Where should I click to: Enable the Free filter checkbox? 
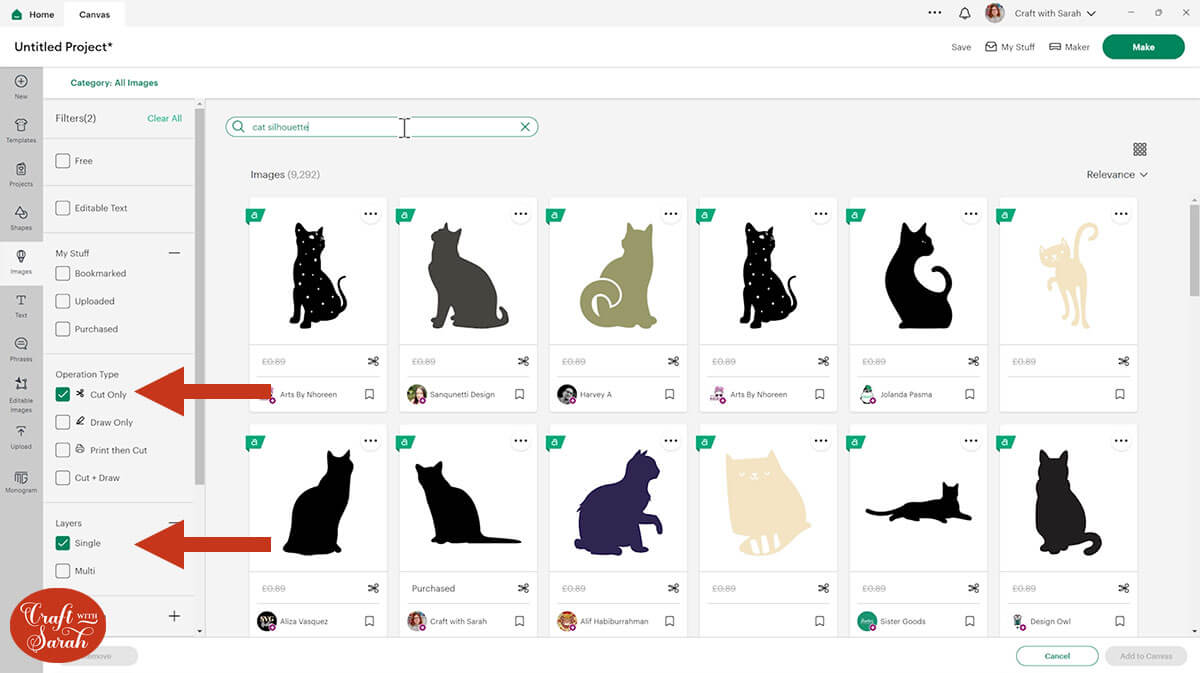tap(63, 161)
